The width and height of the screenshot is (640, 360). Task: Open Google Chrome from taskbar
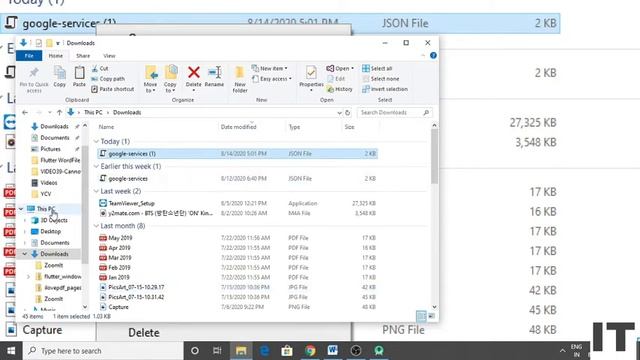[310, 351]
